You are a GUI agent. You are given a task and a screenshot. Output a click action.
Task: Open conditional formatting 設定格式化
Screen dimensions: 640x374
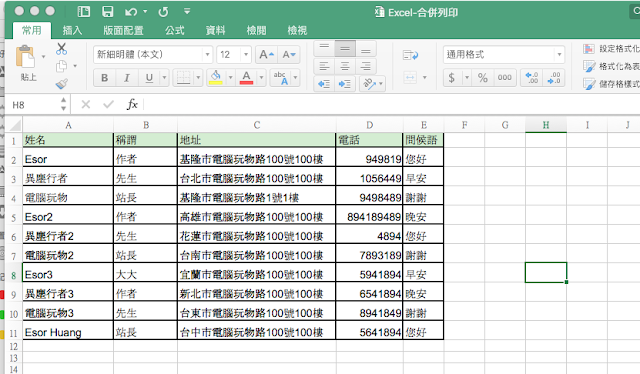point(611,49)
